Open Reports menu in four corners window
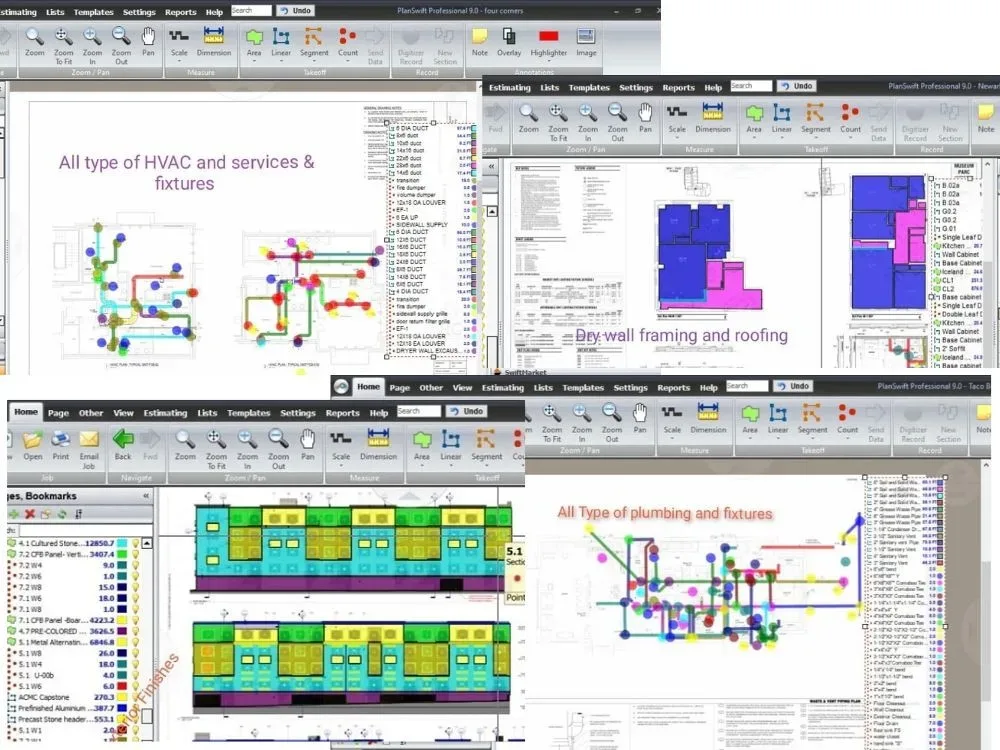1000x750 pixels. [x=180, y=12]
